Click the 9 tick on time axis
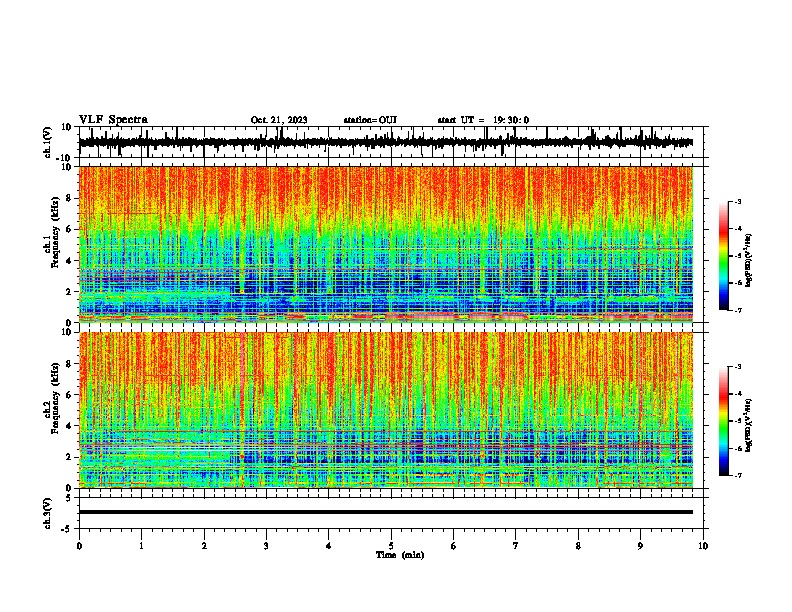This screenshot has width=792, height=612. point(640,546)
